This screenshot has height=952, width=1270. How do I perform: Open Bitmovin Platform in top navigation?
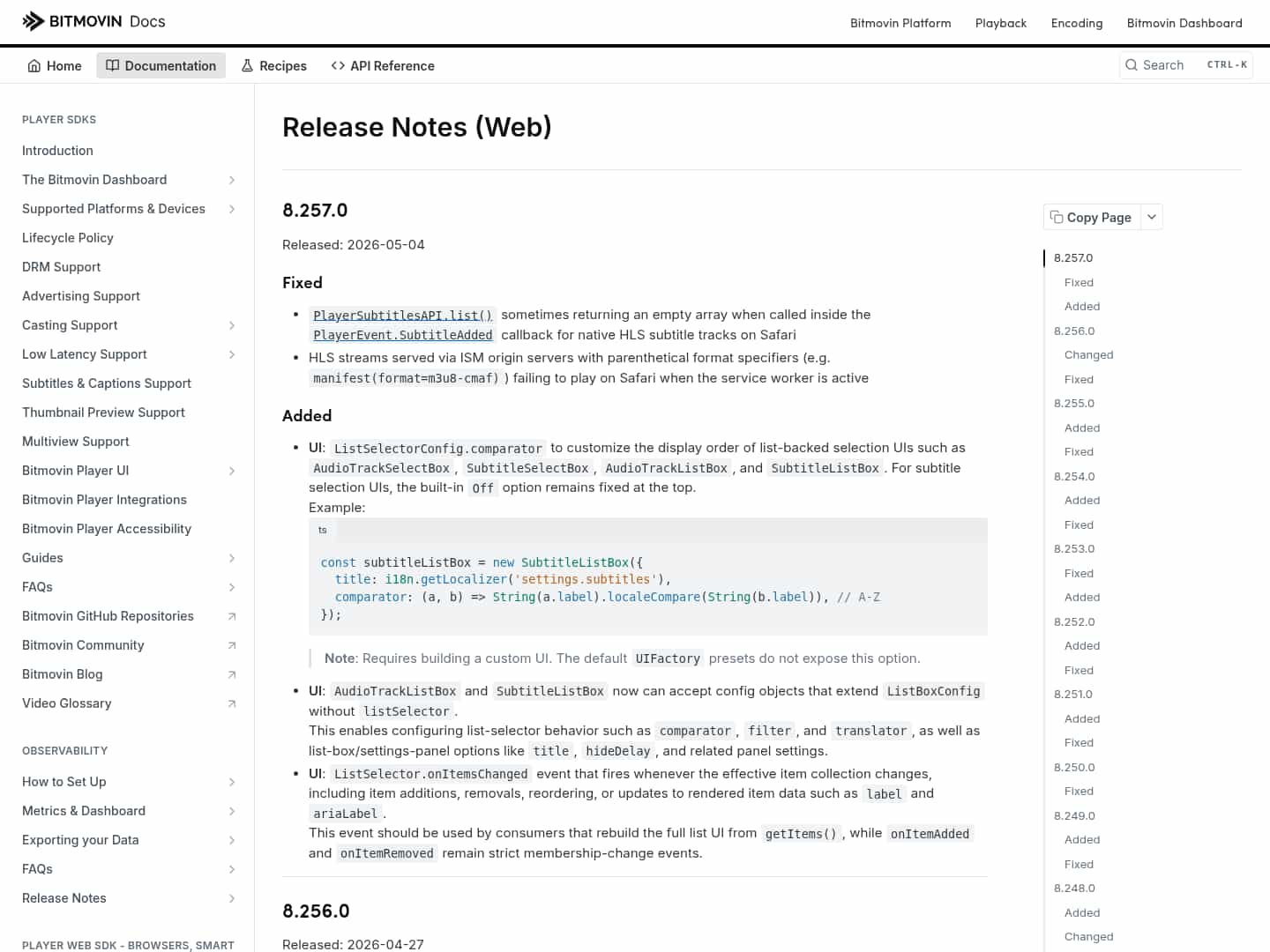click(900, 23)
